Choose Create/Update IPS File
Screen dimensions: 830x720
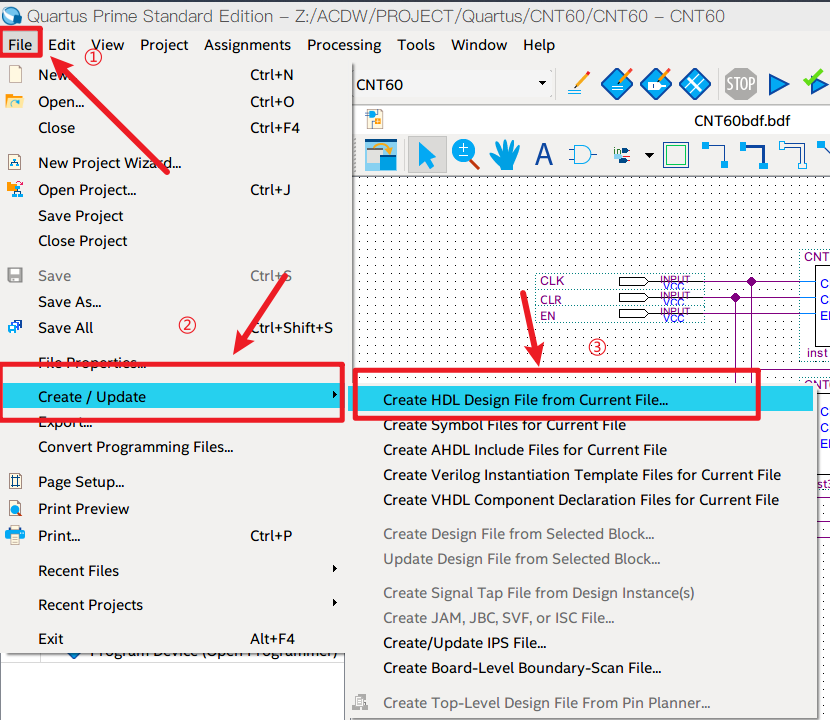click(465, 643)
